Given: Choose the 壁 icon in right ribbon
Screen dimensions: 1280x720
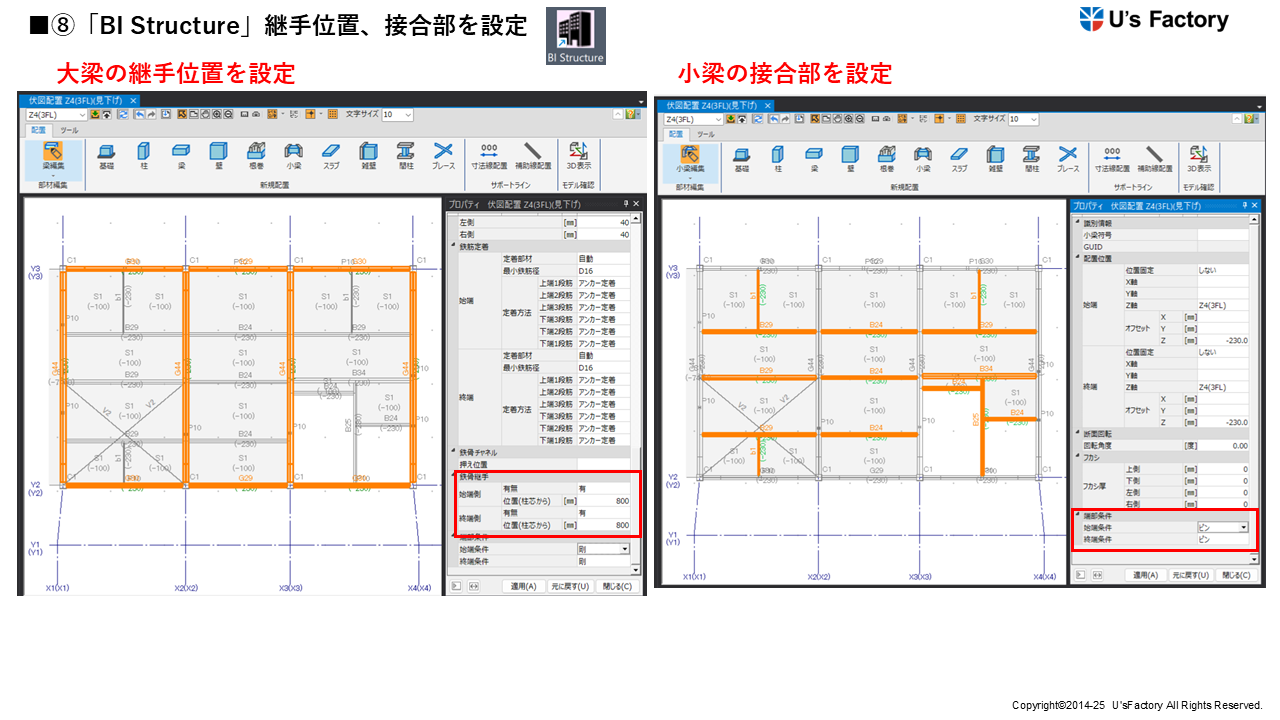Looking at the screenshot, I should [x=851, y=158].
